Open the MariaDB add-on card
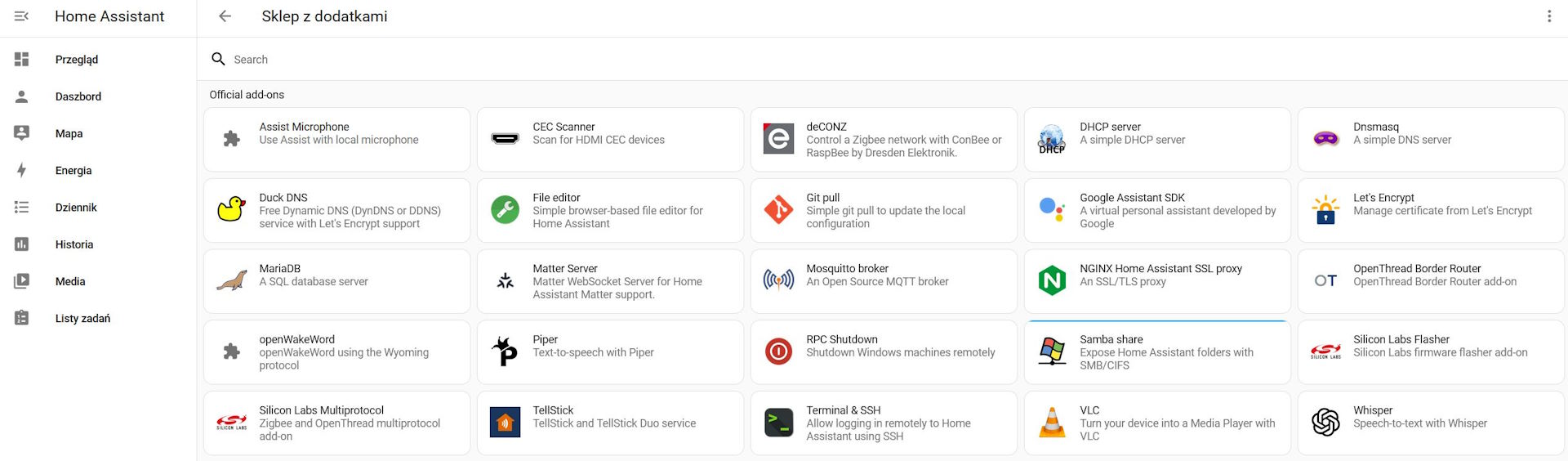 [x=336, y=281]
